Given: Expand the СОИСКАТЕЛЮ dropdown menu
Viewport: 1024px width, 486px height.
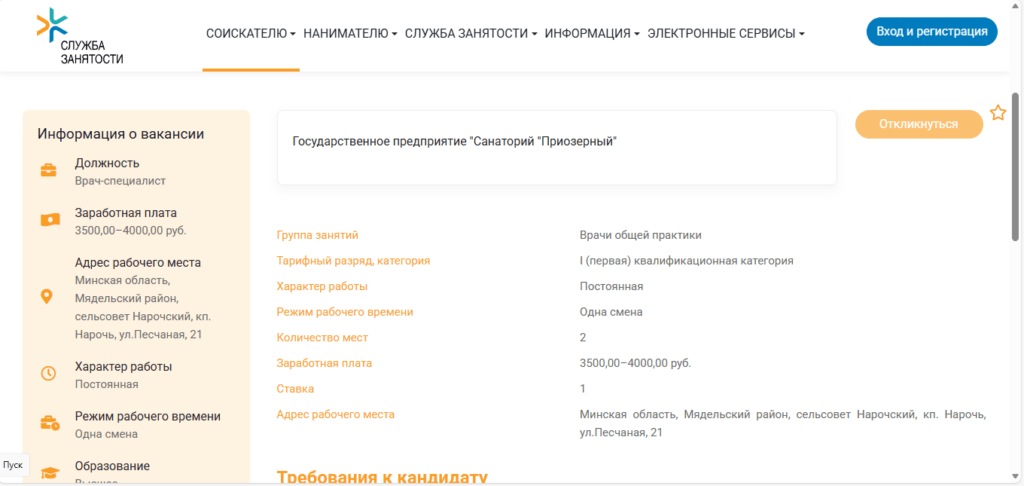Looking at the screenshot, I should coord(250,34).
